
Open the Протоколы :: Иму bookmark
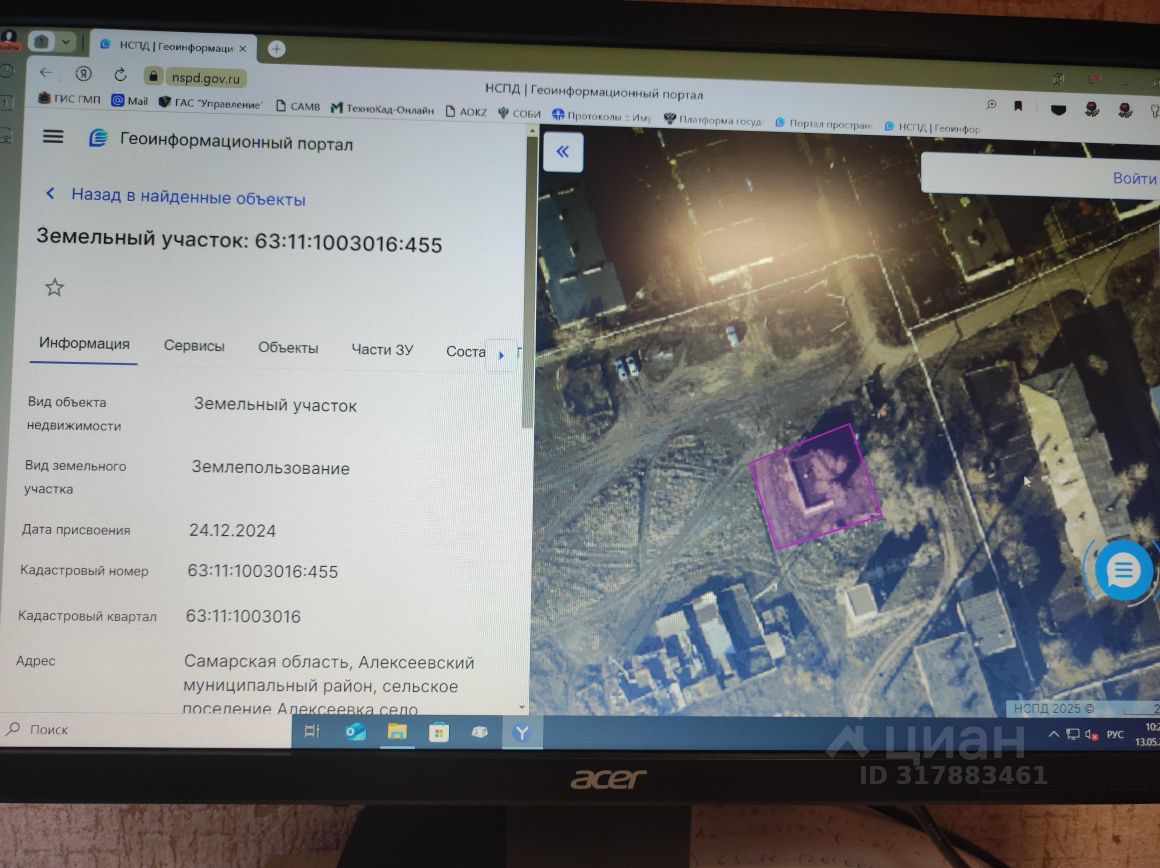point(601,116)
